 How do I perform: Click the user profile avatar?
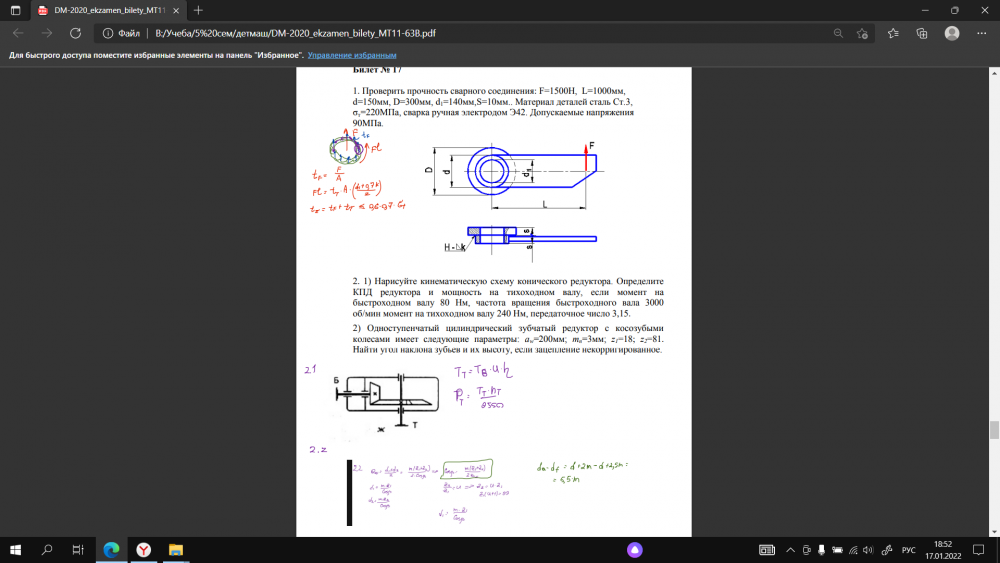coord(952,33)
